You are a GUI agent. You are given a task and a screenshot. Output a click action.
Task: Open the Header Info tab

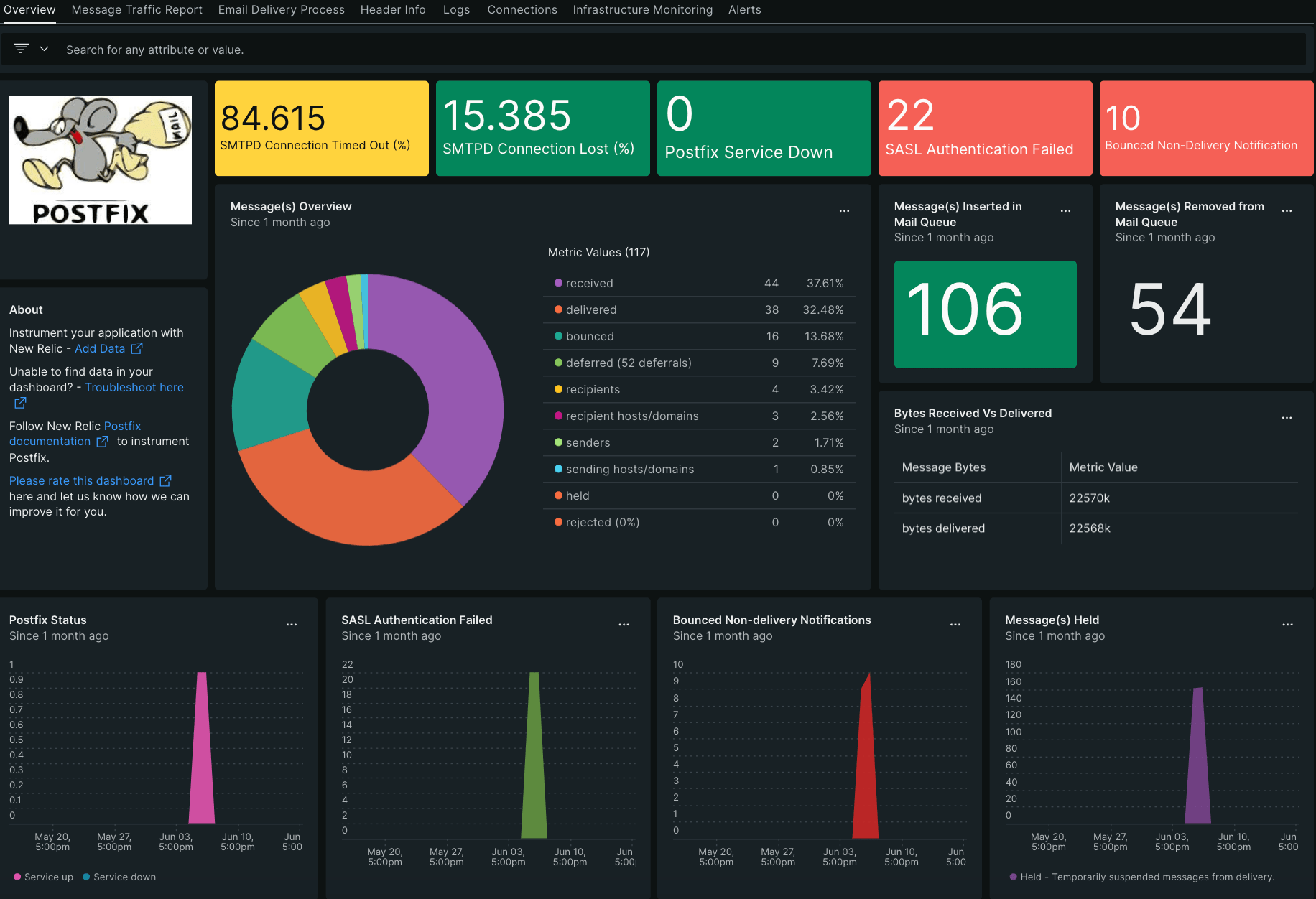pos(393,10)
